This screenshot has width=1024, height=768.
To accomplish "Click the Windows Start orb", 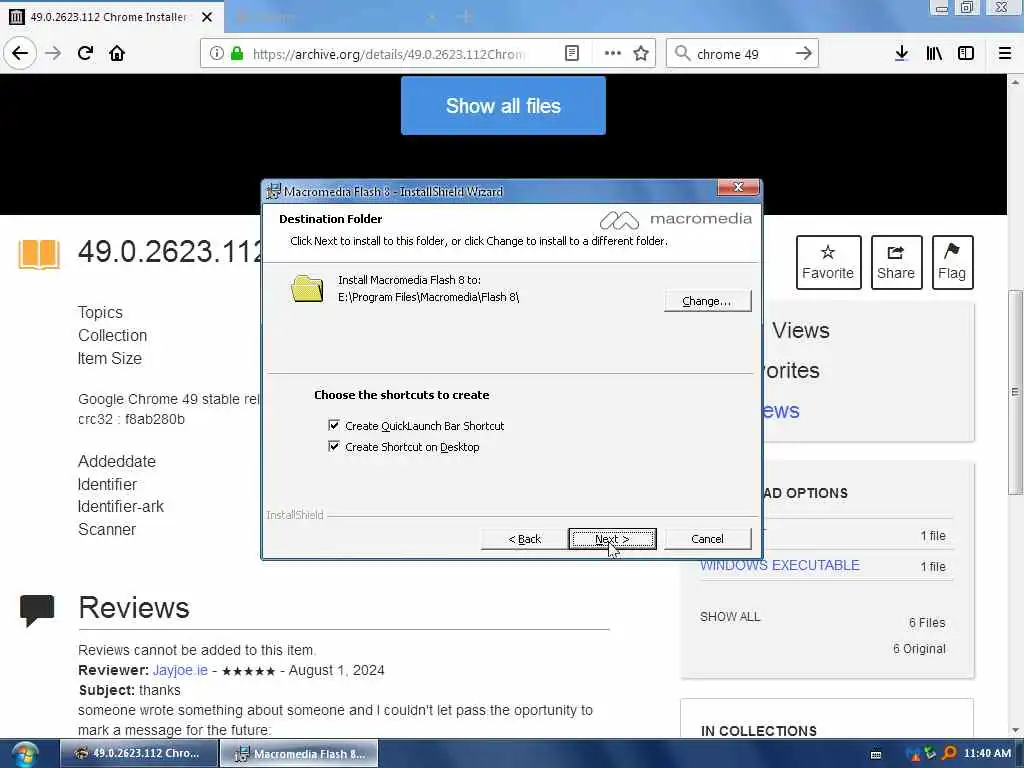I will 25,754.
